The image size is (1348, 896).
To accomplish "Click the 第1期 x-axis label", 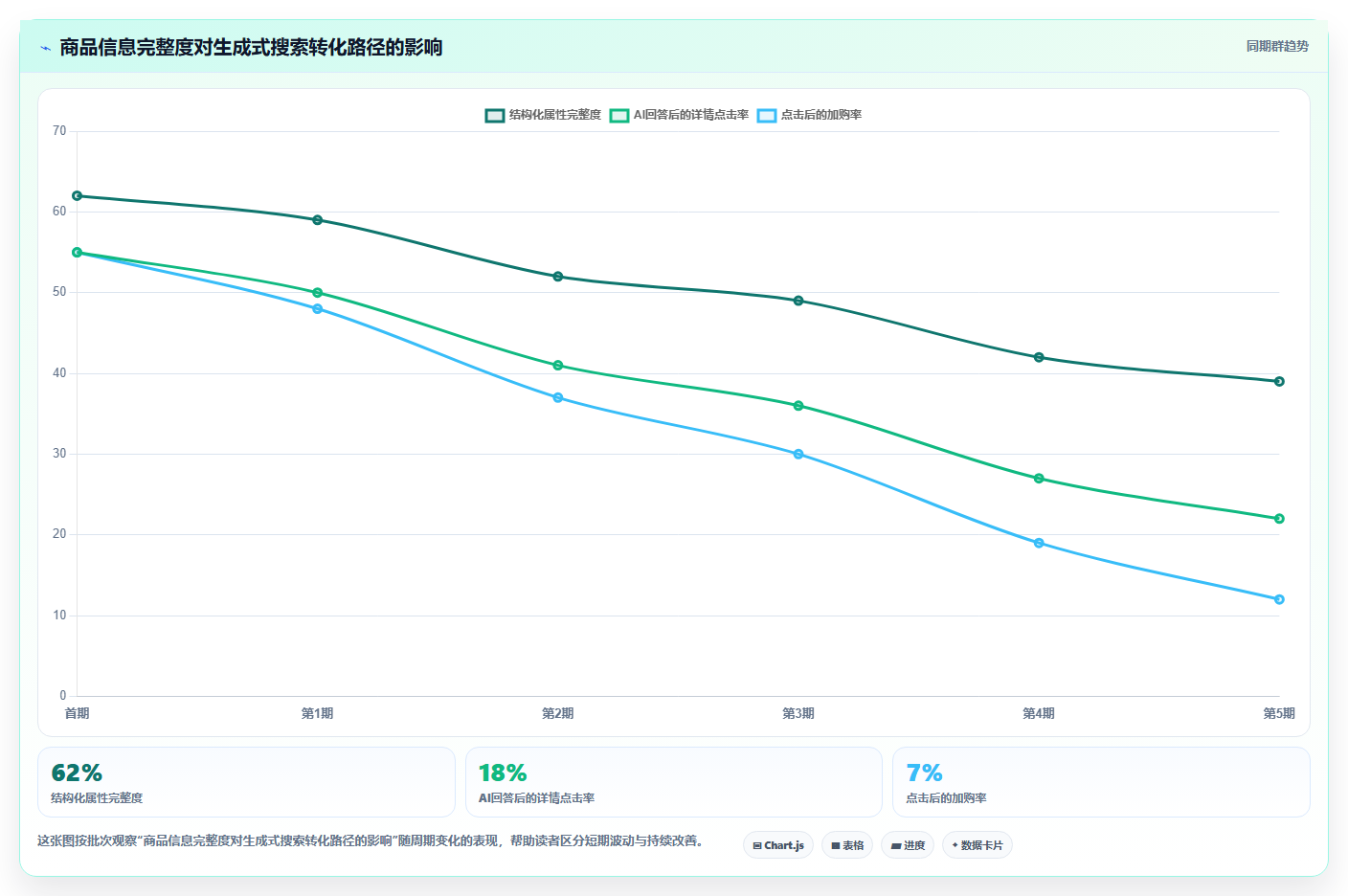I will point(318,713).
